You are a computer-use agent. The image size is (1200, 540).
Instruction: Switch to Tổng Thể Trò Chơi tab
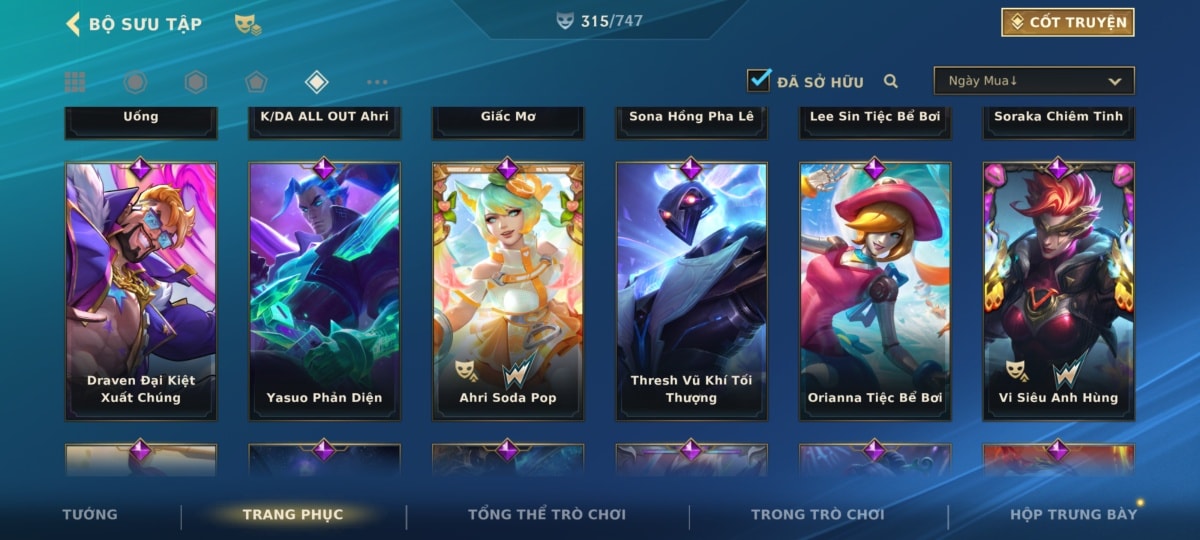(x=547, y=514)
